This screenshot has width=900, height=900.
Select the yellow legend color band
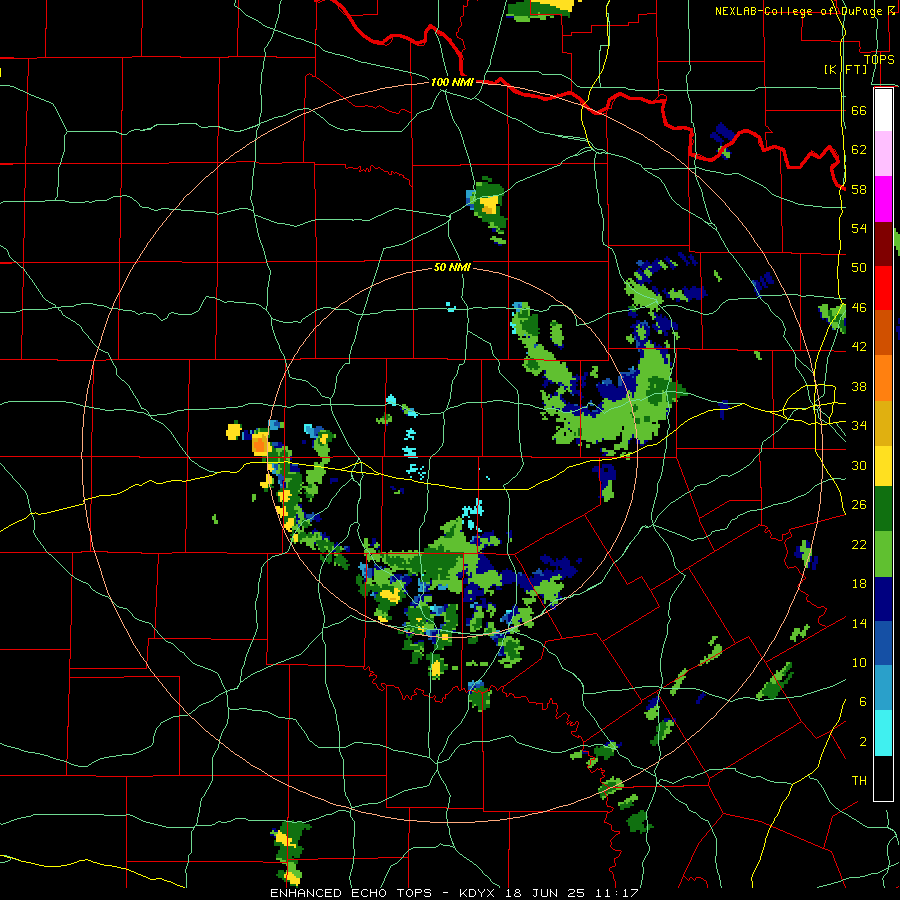tap(883, 466)
